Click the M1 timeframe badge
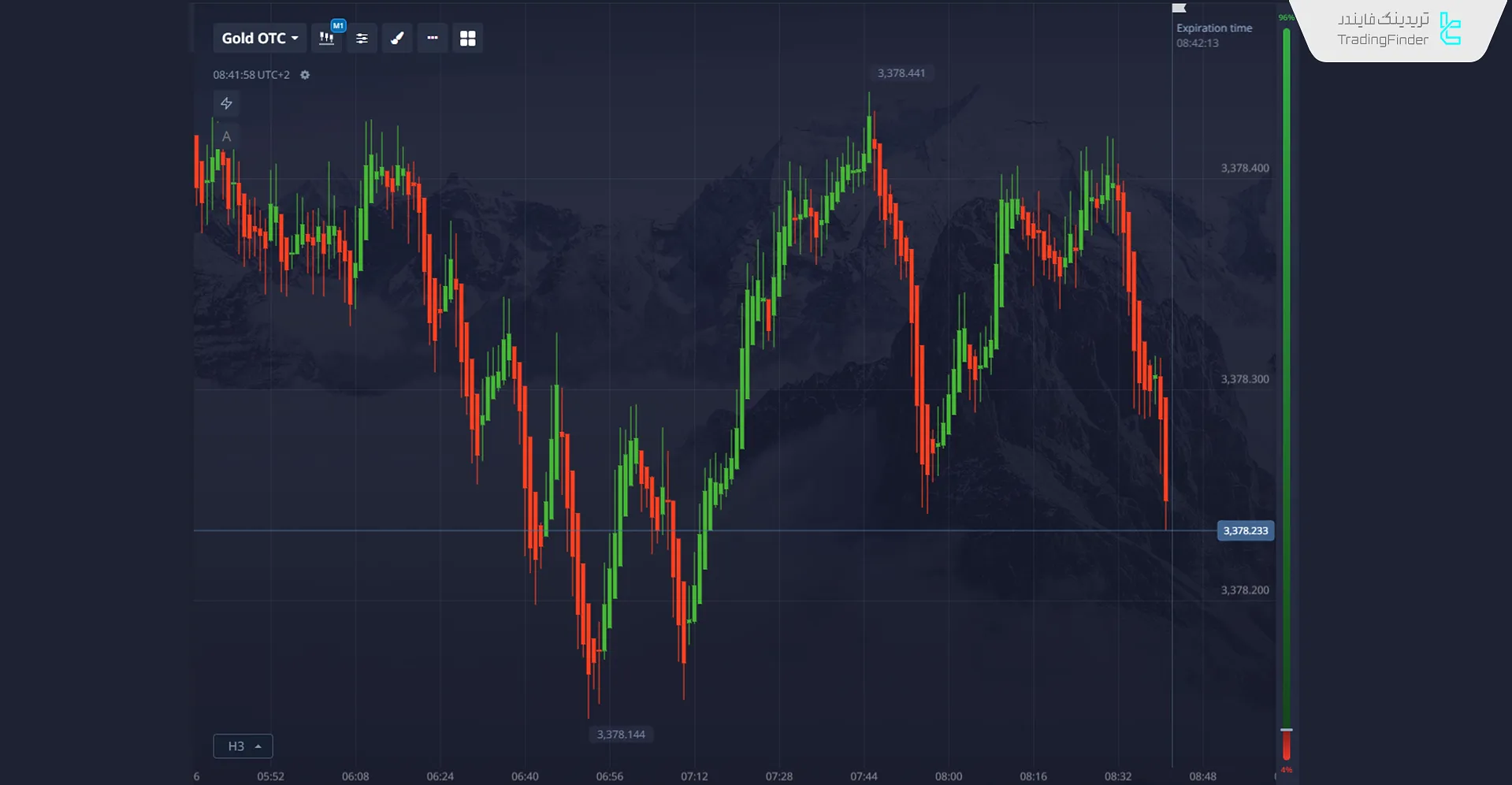Image resolution: width=1512 pixels, height=785 pixels. (x=338, y=26)
